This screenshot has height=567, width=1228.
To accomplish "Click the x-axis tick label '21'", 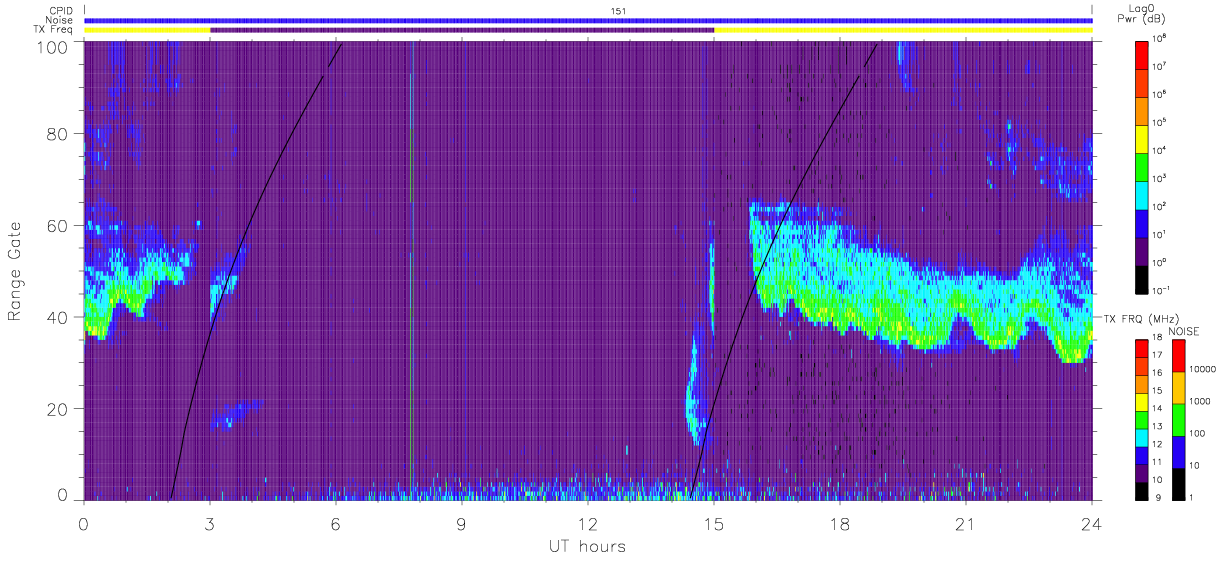I will pos(966,523).
